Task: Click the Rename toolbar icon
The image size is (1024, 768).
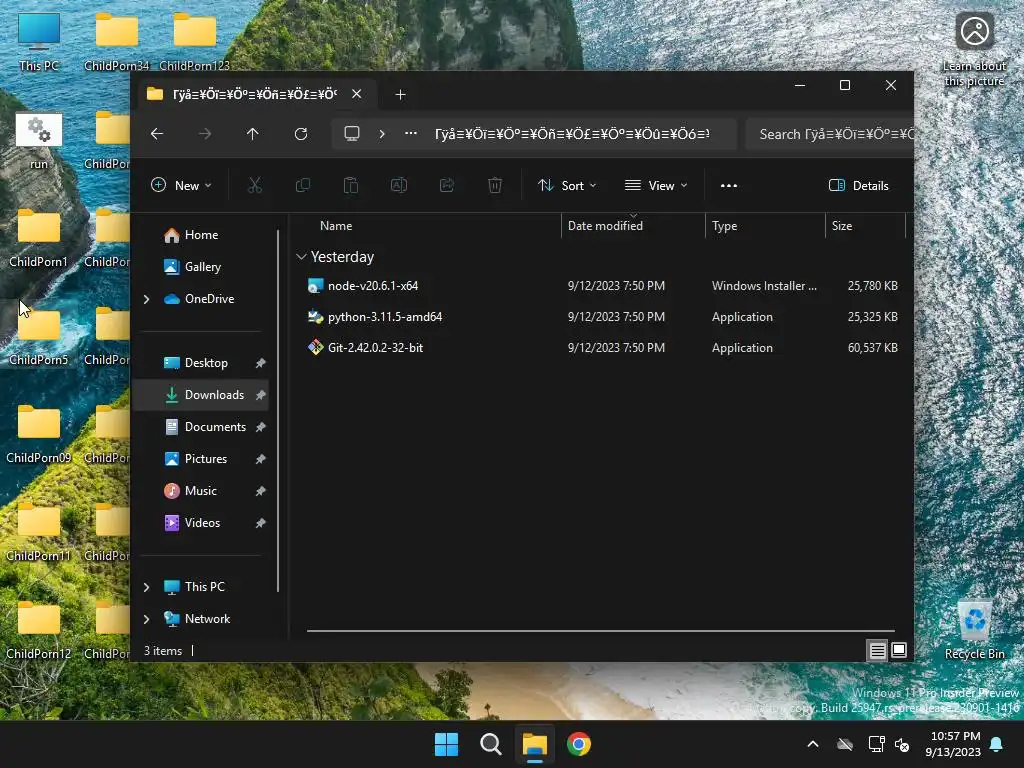Action: point(398,185)
